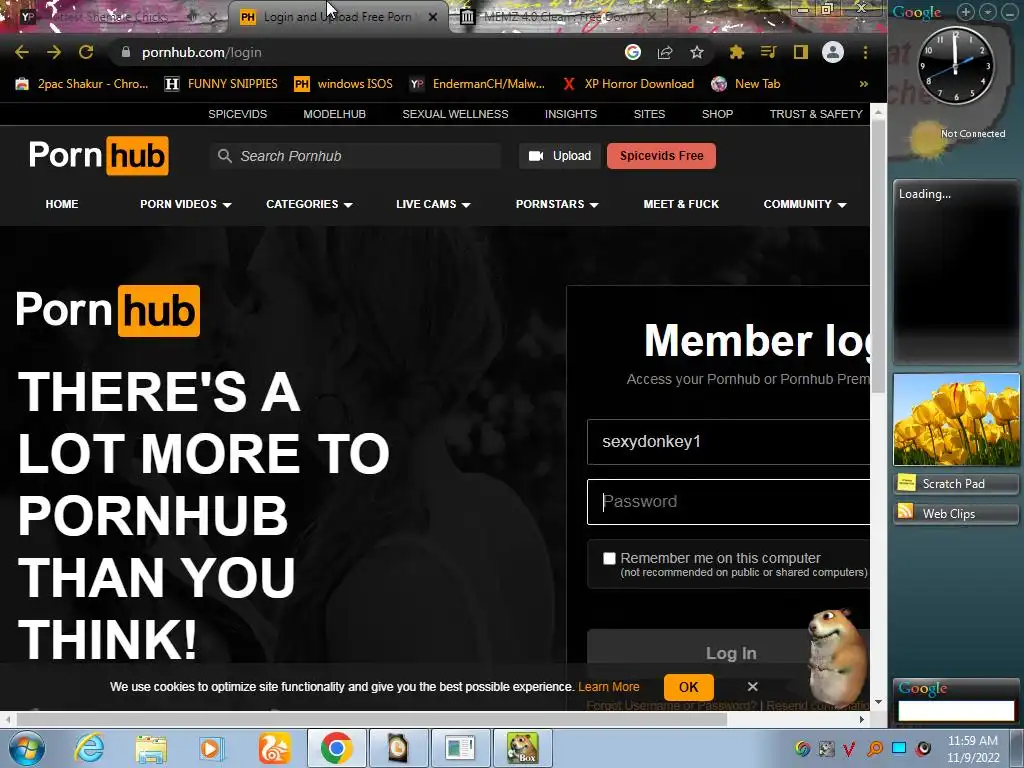The width and height of the screenshot is (1024, 768).
Task: Toggle the Chrome side panel icon
Action: [x=801, y=52]
